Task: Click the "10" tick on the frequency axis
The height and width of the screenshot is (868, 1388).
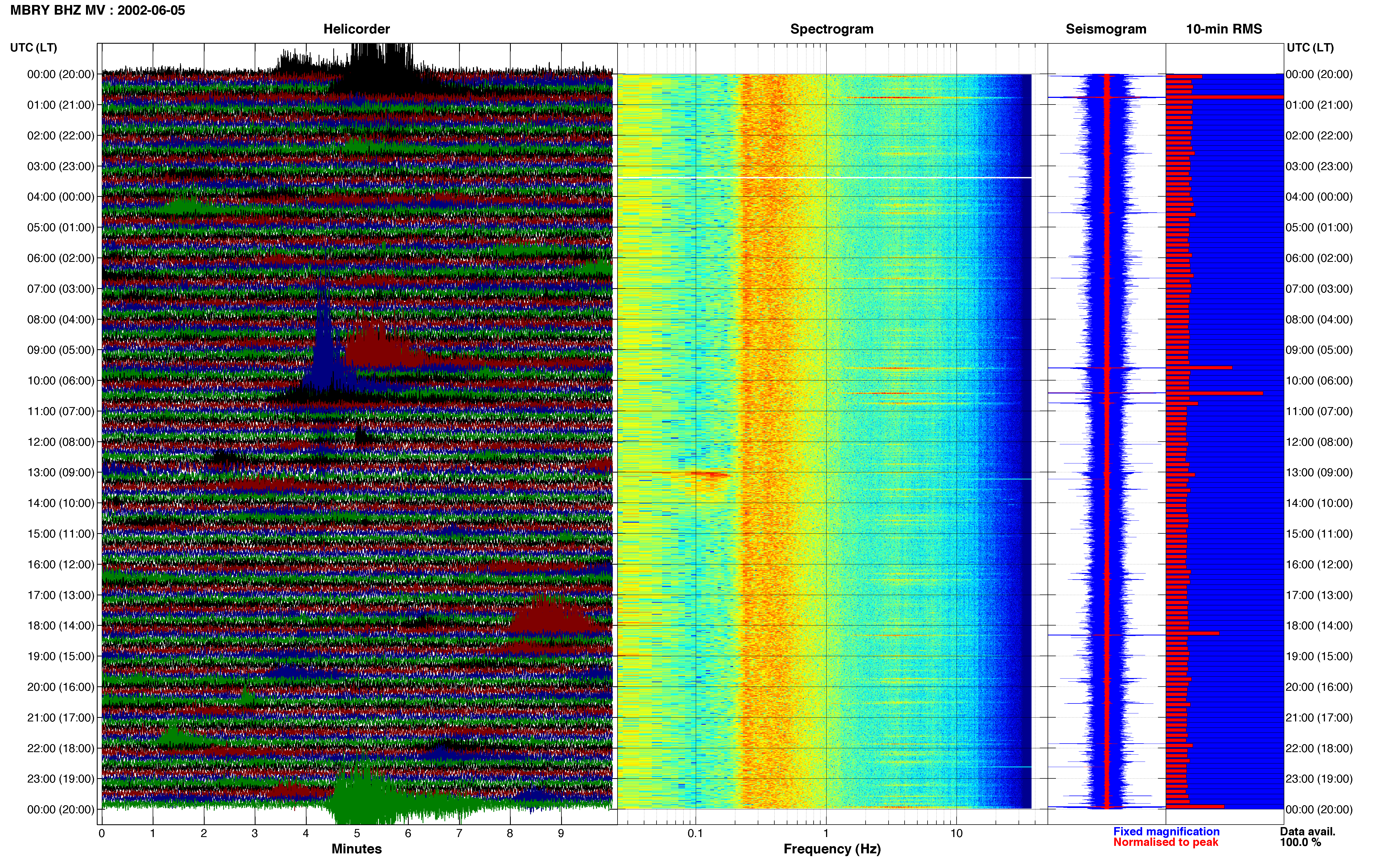Action: click(x=956, y=833)
